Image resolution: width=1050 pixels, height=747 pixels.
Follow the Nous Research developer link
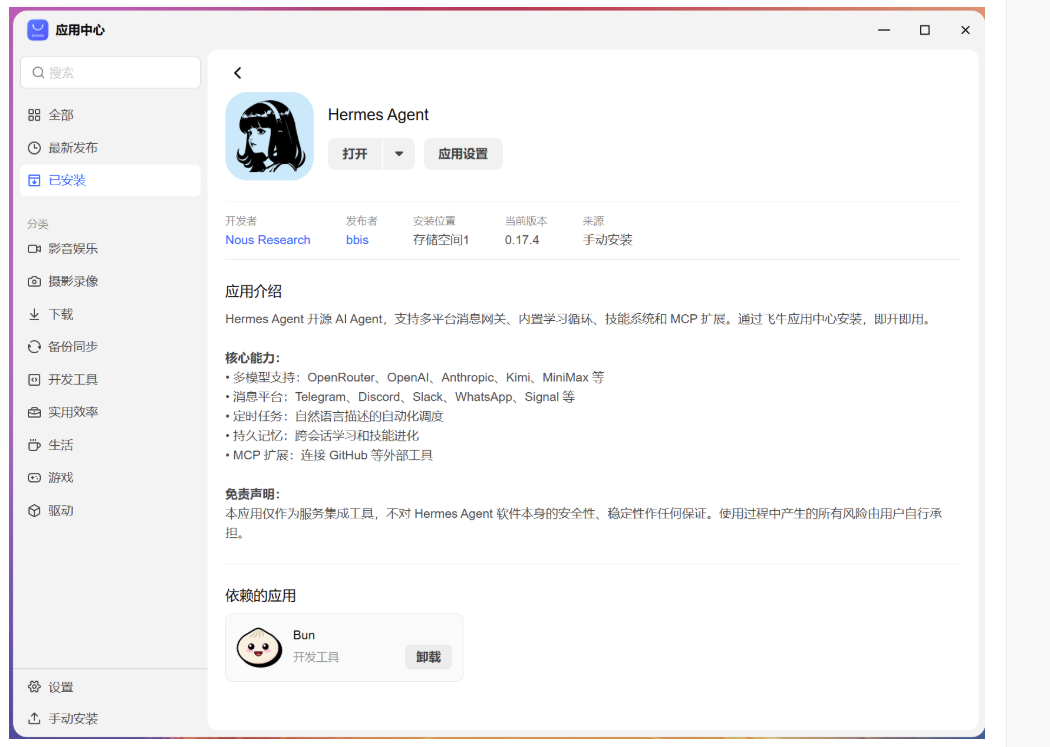(268, 240)
